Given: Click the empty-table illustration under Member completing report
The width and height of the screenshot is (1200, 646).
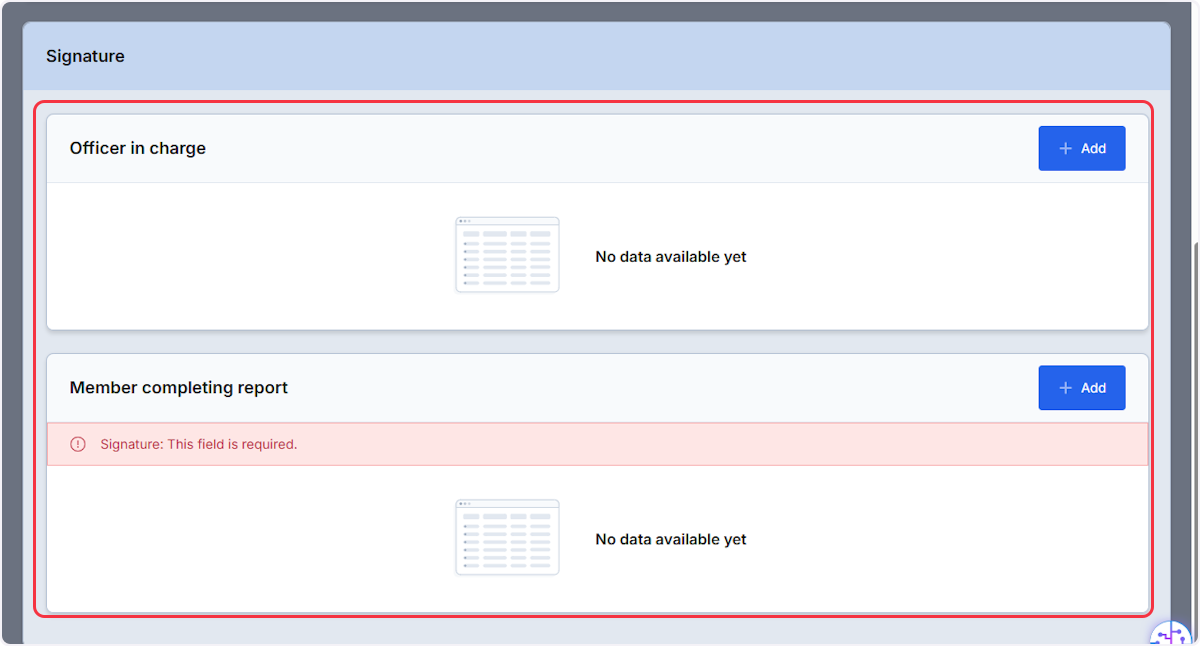Looking at the screenshot, I should 507,537.
